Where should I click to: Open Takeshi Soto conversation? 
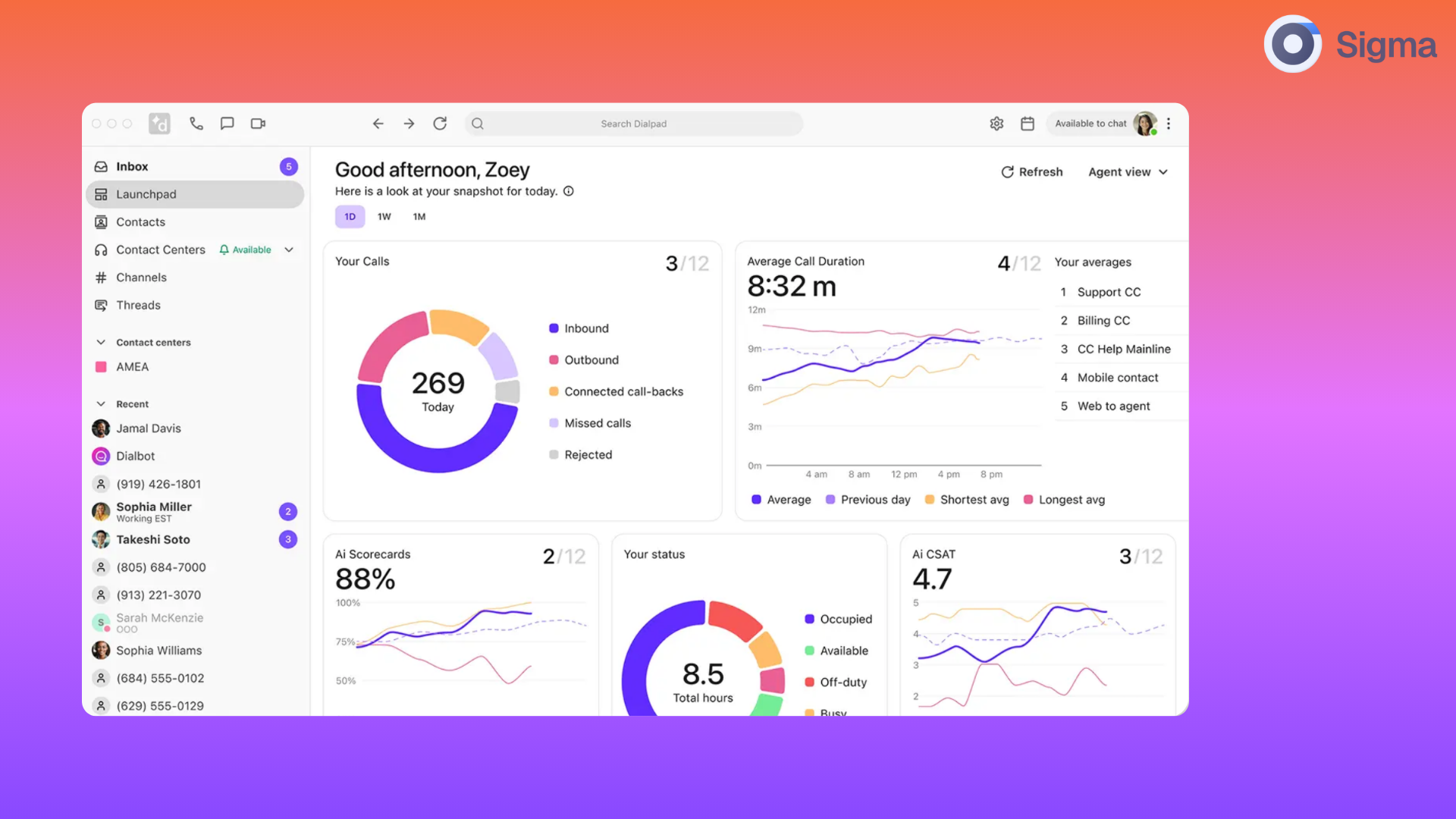pyautogui.click(x=196, y=539)
